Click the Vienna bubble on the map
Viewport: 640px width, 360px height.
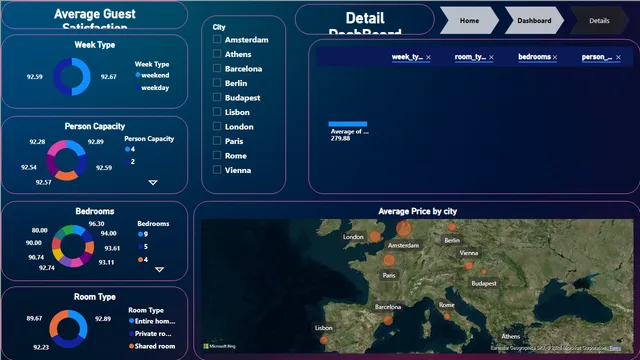[469, 266]
